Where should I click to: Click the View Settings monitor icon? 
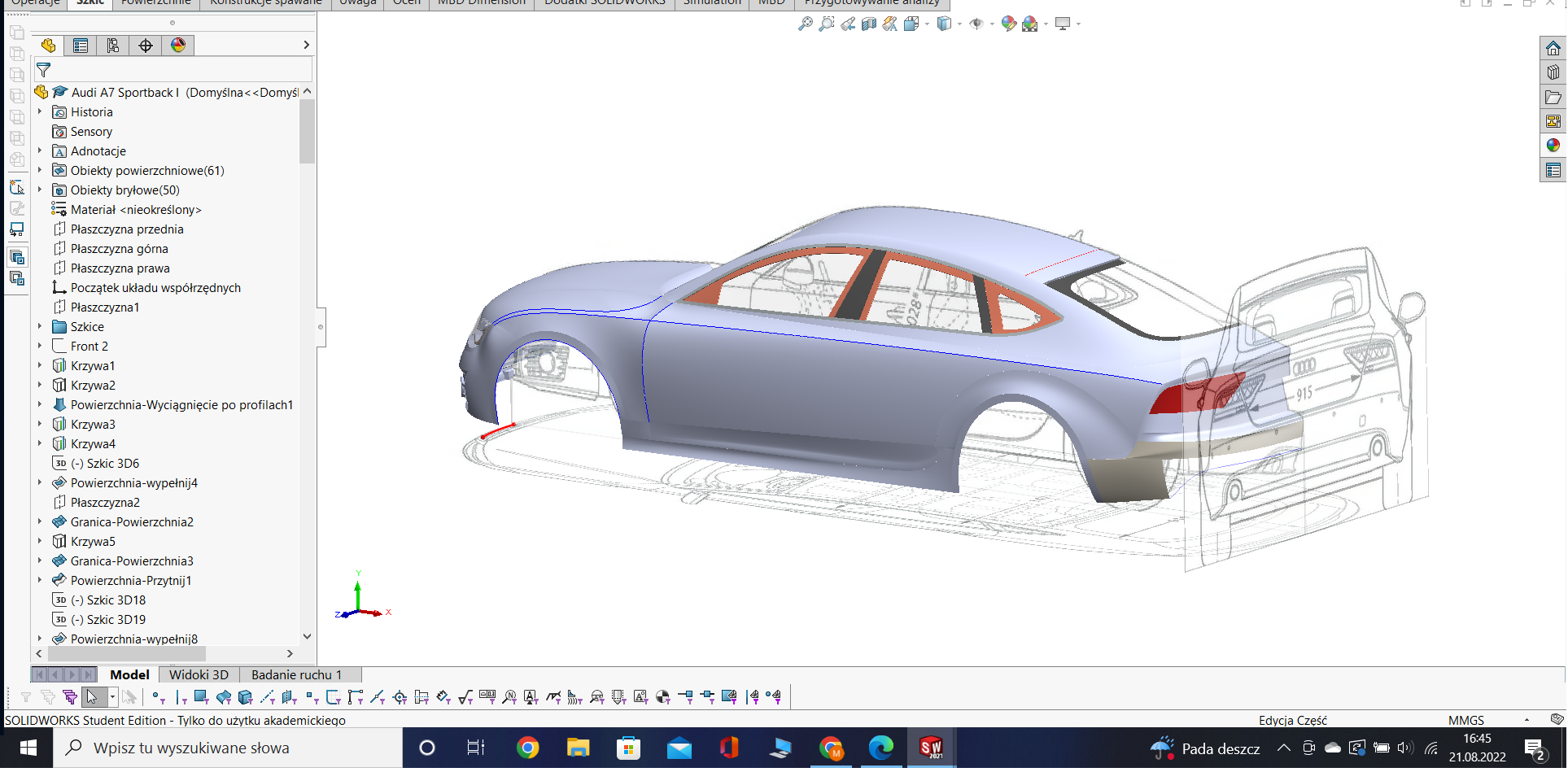[x=1063, y=24]
